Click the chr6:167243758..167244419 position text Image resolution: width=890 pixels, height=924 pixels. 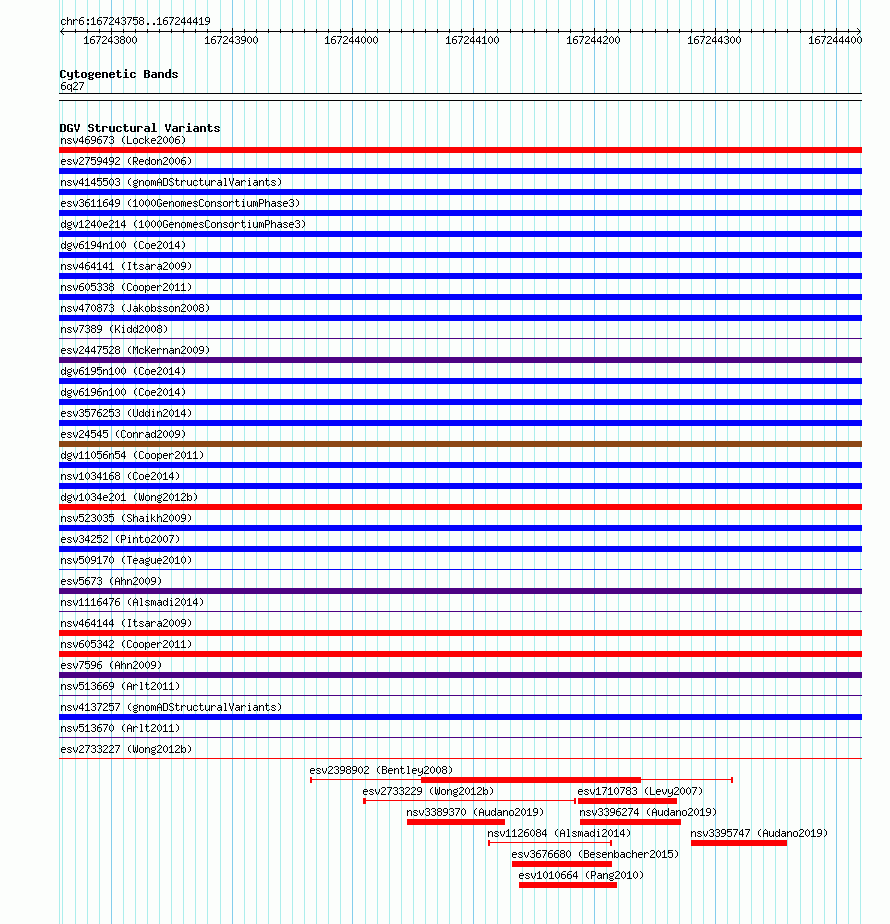pos(135,21)
